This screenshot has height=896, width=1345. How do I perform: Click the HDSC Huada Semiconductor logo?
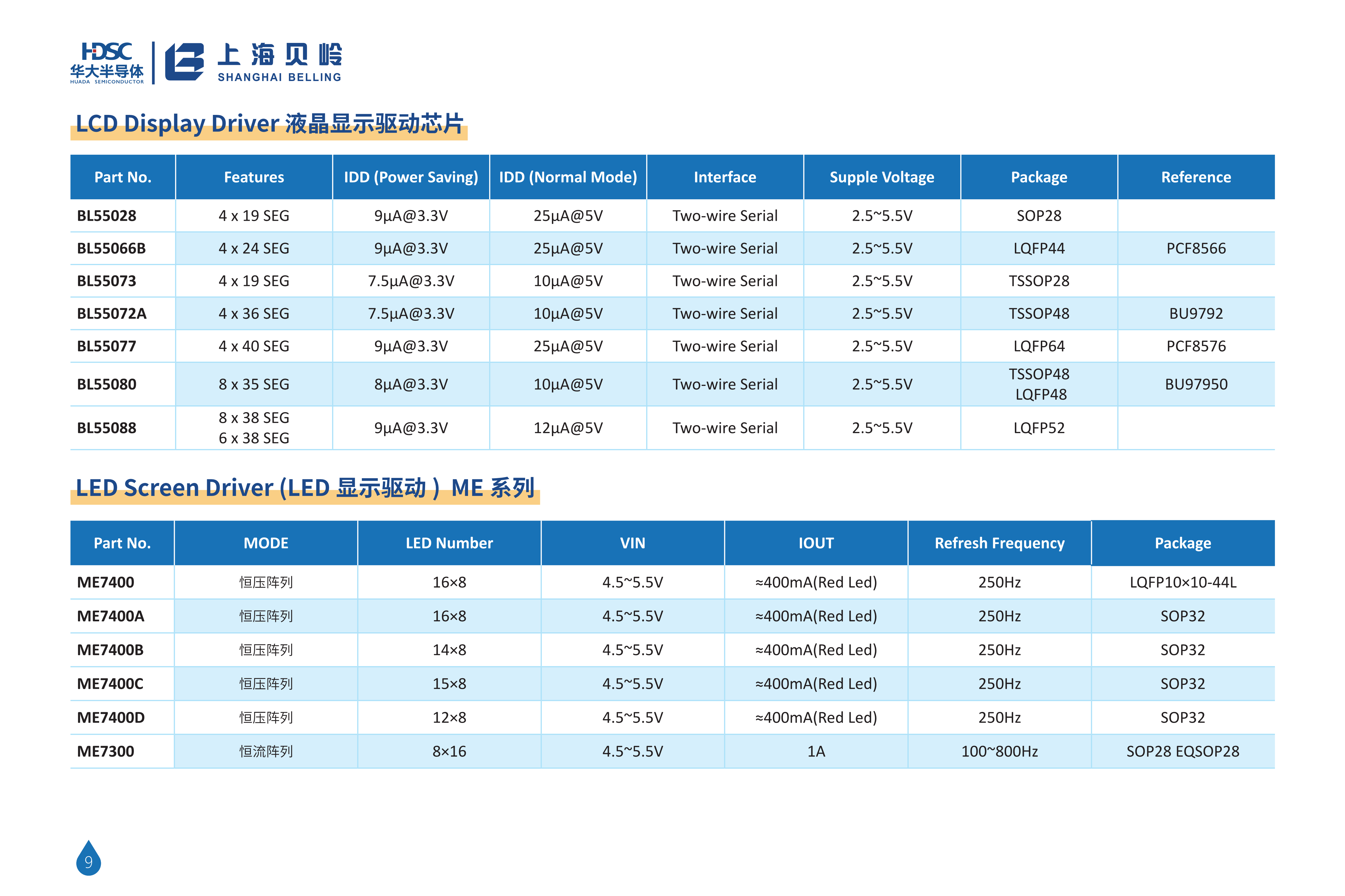click(x=107, y=63)
